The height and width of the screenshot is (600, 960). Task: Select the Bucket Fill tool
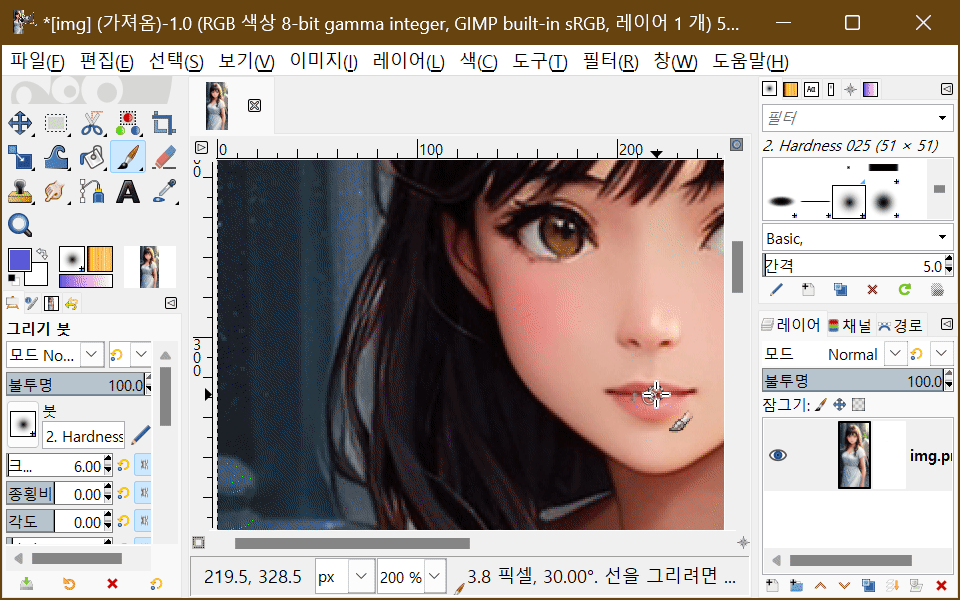(92, 157)
